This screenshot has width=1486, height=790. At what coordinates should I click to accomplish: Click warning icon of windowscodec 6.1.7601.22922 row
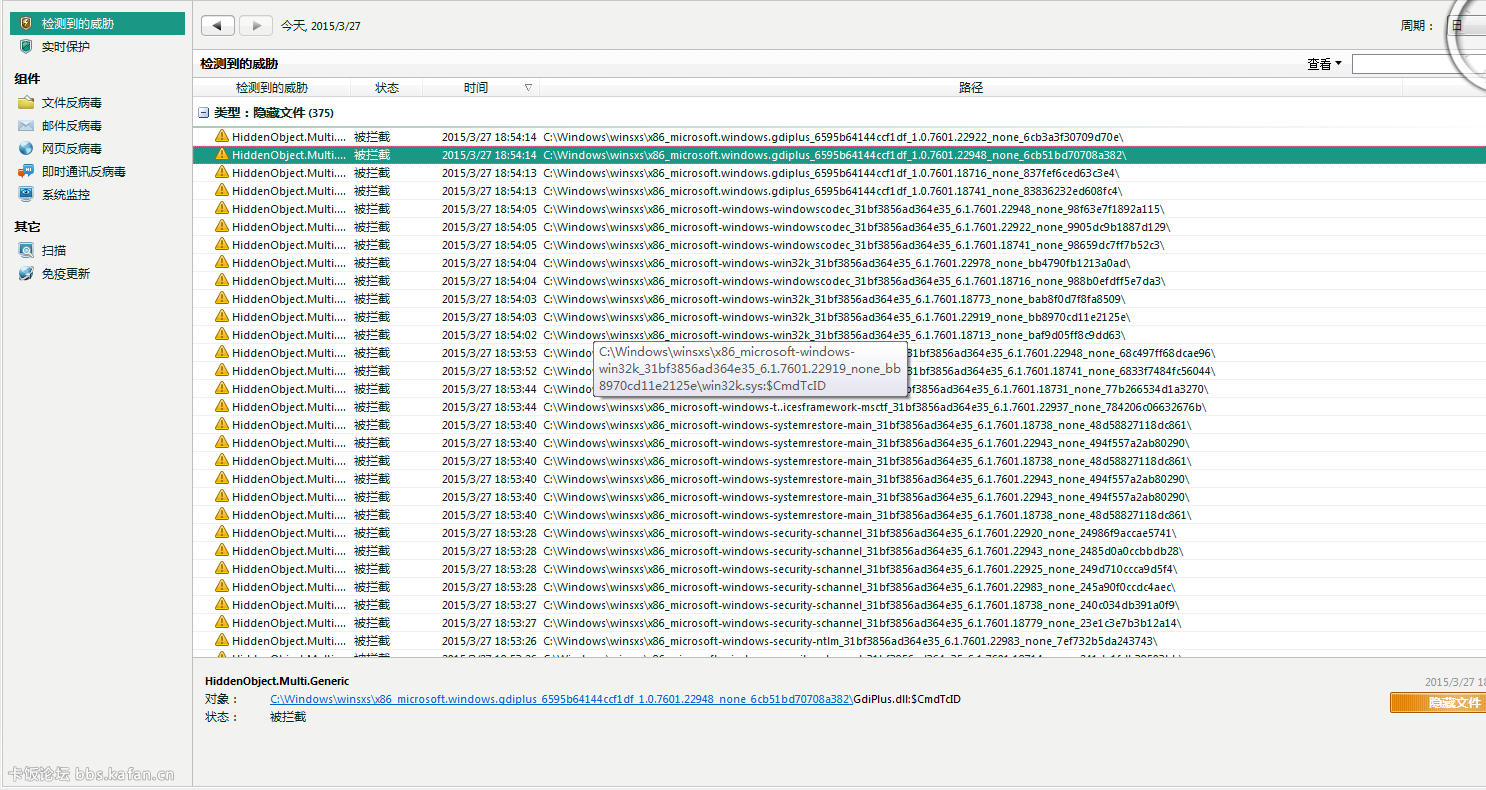222,226
